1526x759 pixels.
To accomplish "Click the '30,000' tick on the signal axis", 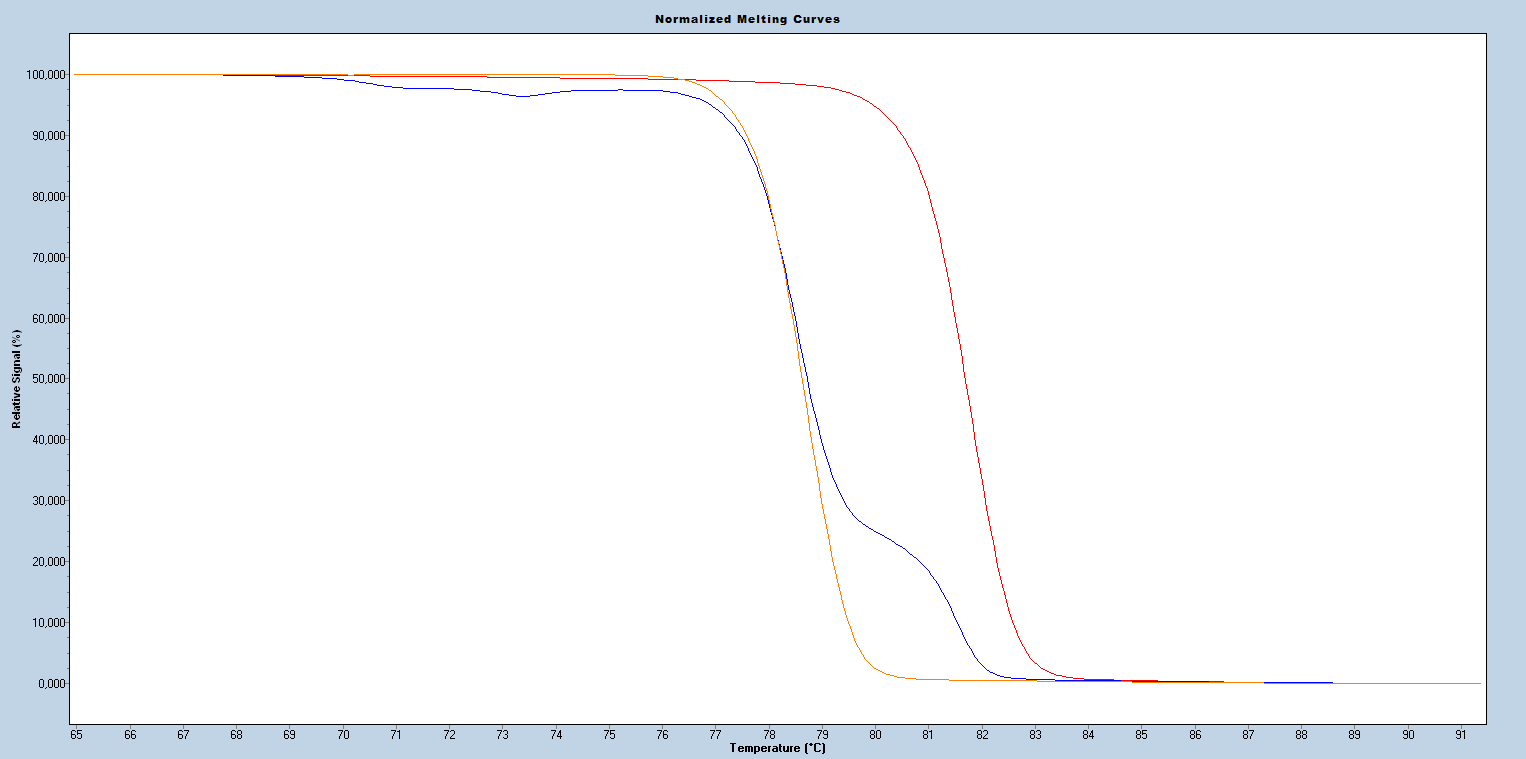I will pyautogui.click(x=48, y=501).
